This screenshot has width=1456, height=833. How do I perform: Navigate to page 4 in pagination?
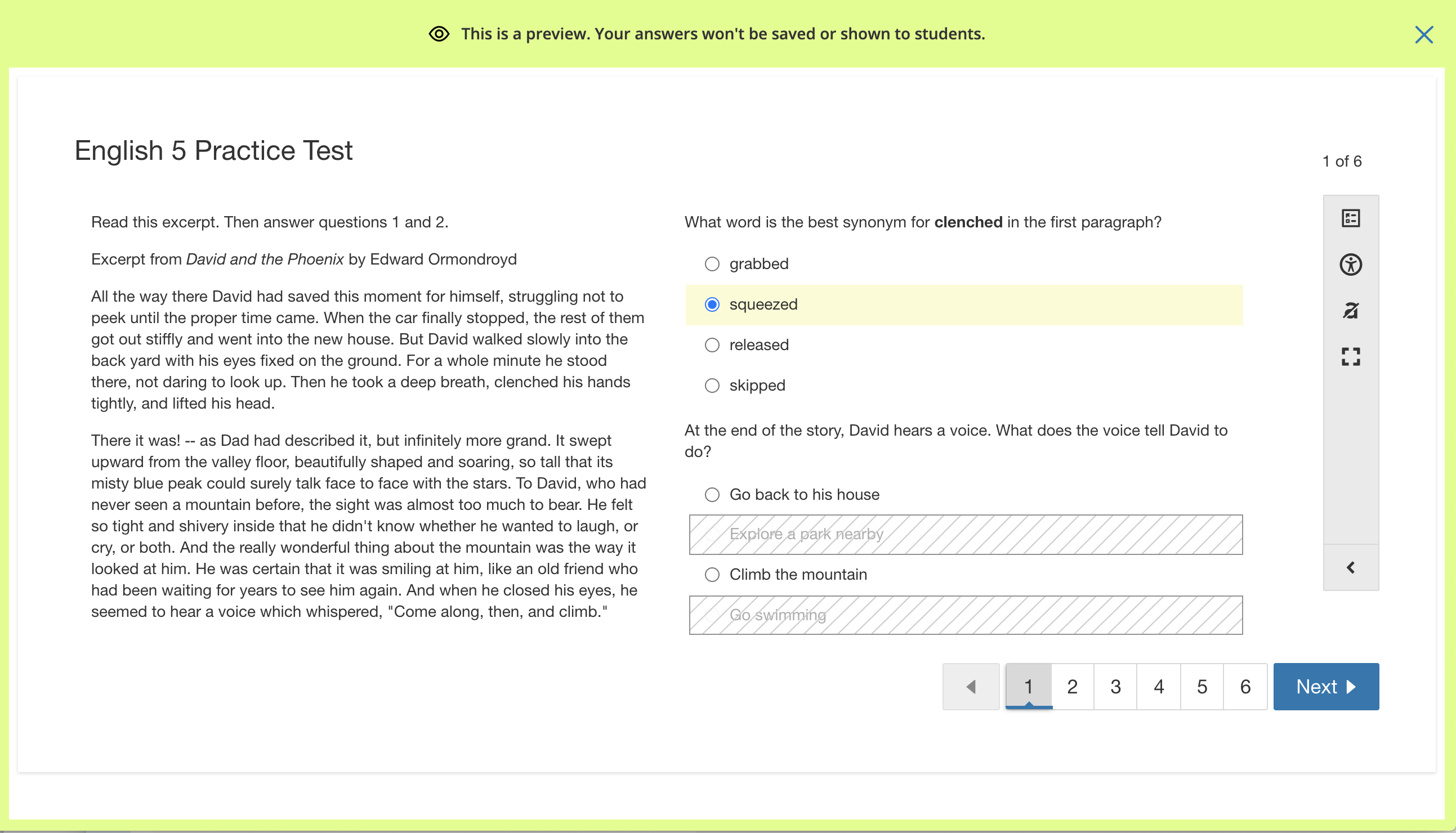coord(1159,687)
